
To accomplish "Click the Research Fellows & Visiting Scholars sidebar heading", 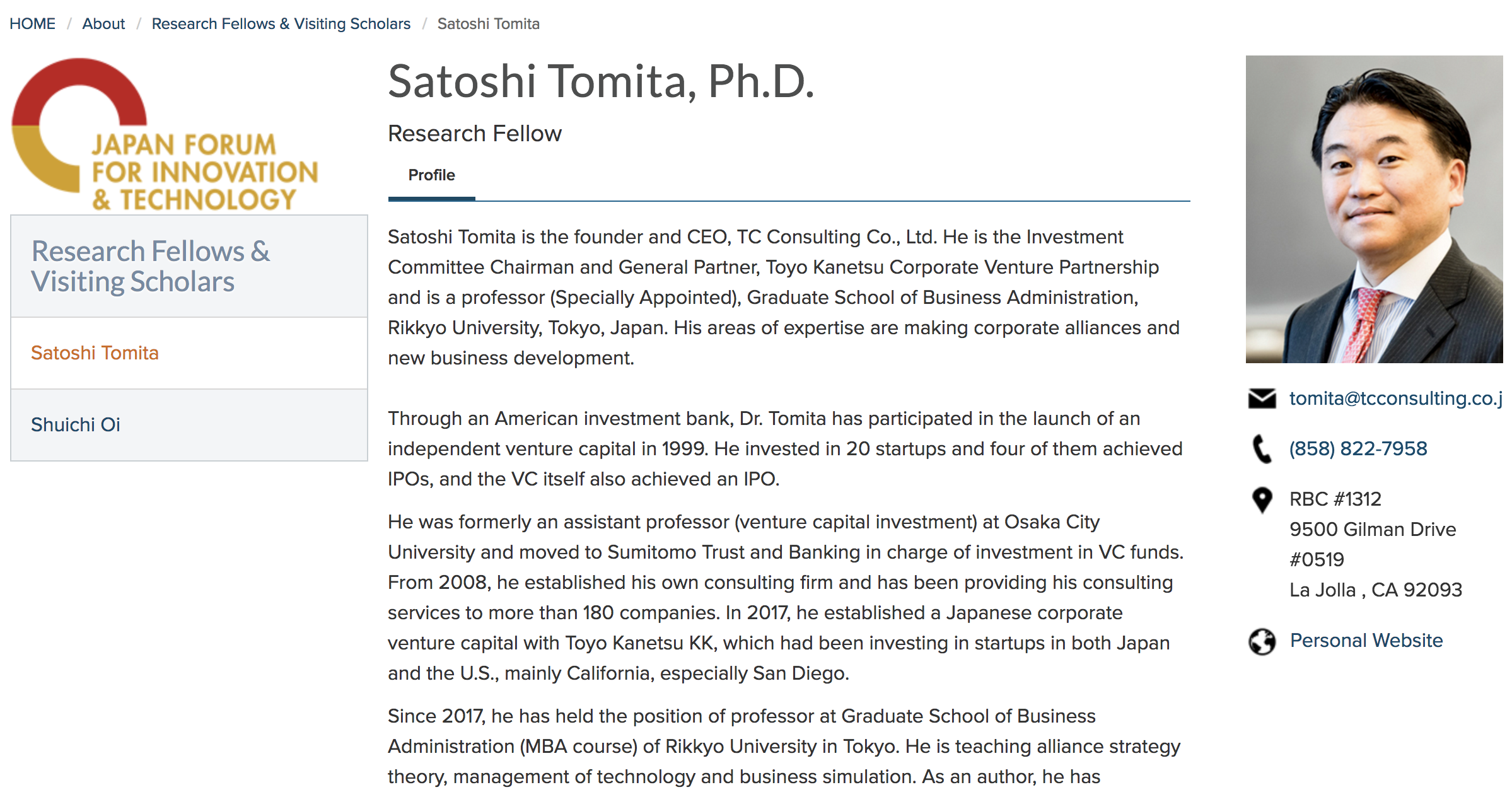I will click(x=151, y=266).
